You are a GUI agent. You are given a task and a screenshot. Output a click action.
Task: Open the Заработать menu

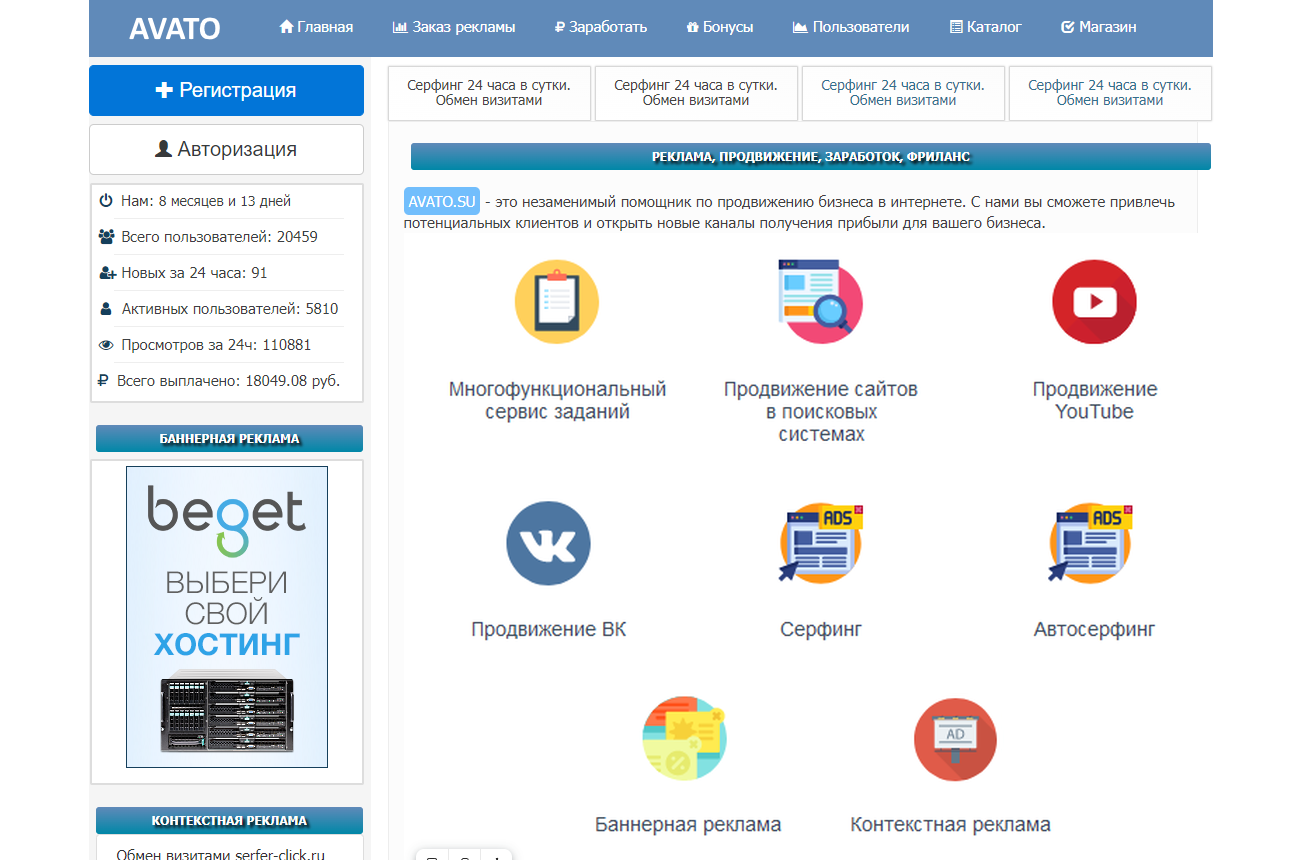tap(601, 27)
